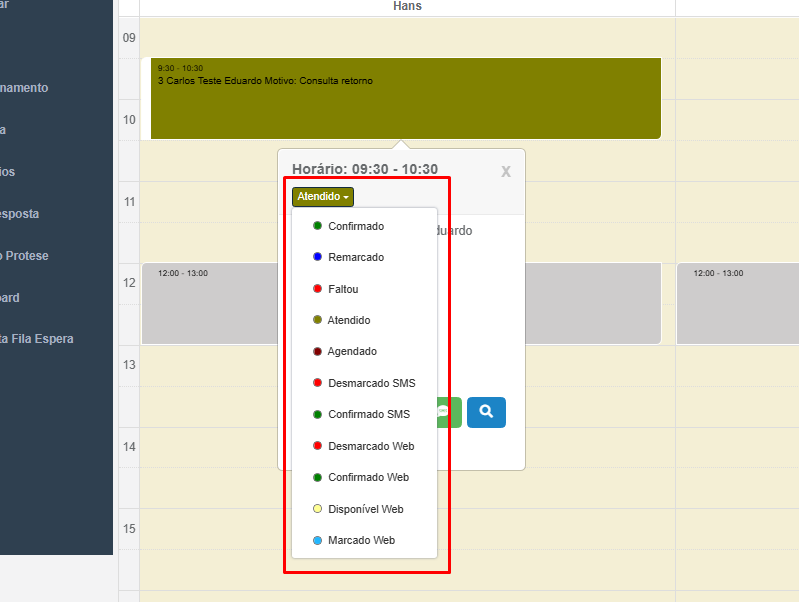Select Remarcado status option

click(x=355, y=257)
